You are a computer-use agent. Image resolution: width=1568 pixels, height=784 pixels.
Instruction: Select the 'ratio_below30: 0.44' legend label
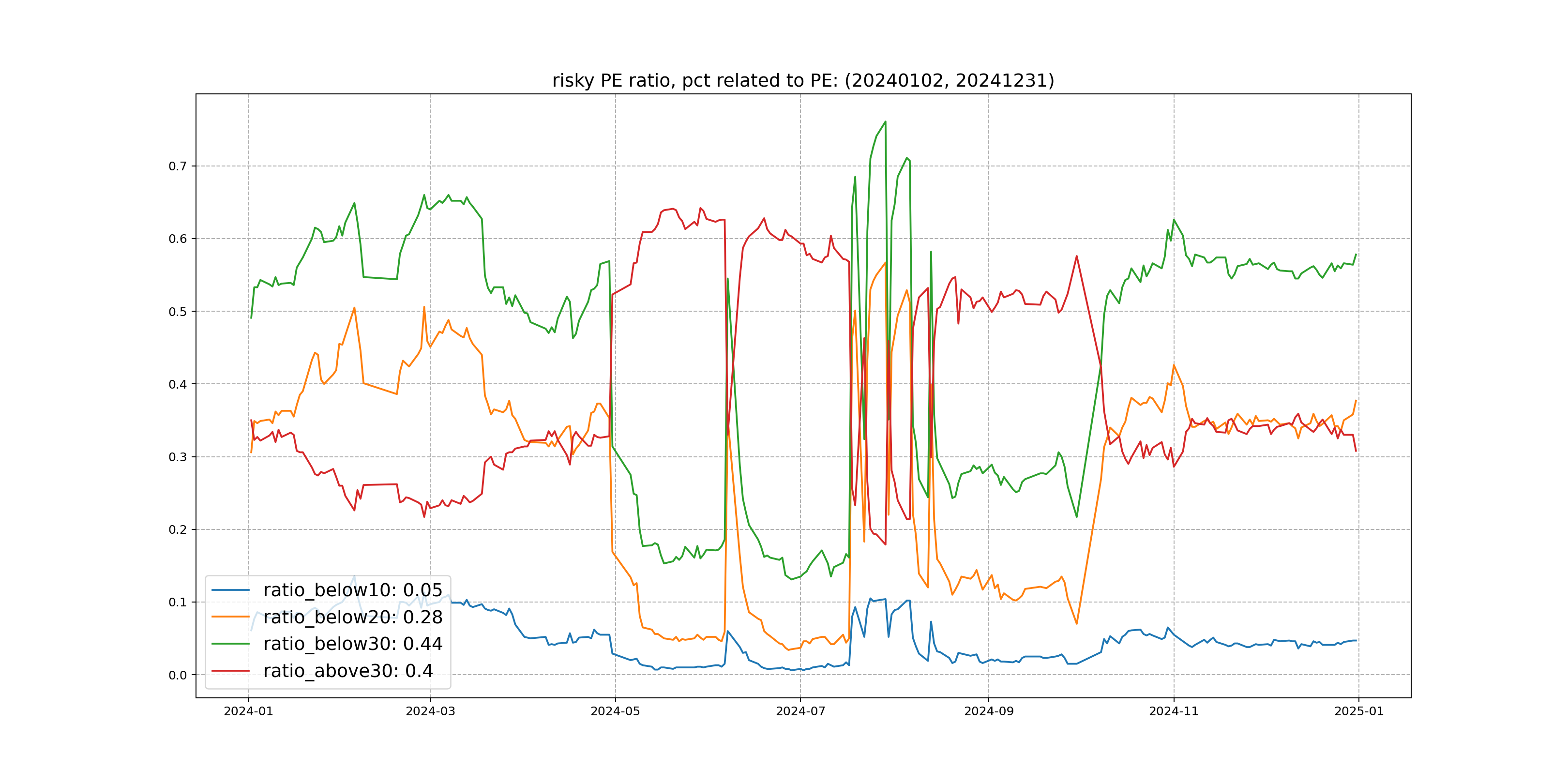(352, 643)
